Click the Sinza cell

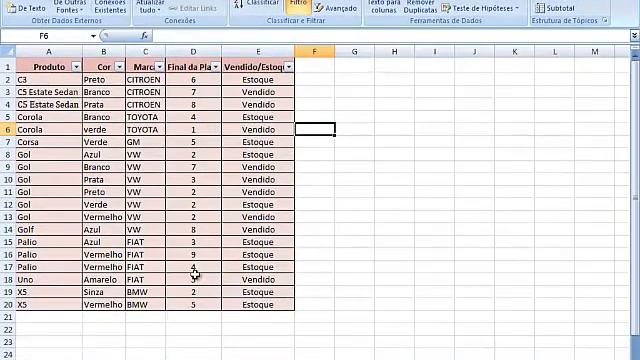[104, 292]
